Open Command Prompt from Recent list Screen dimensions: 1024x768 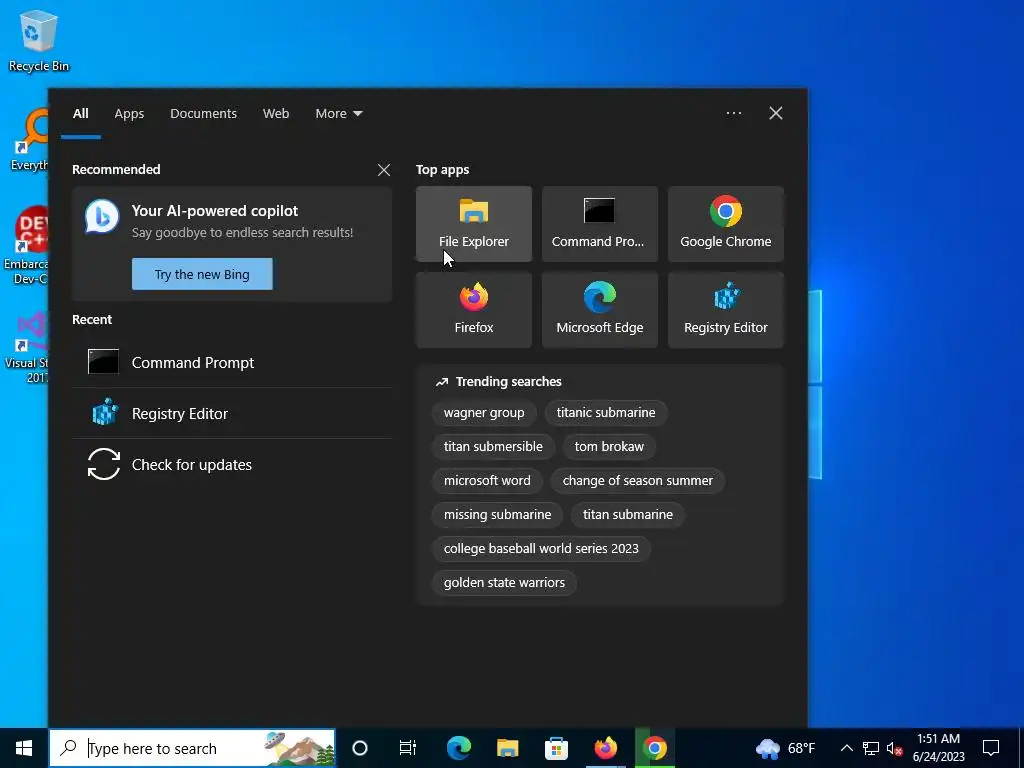tap(232, 362)
